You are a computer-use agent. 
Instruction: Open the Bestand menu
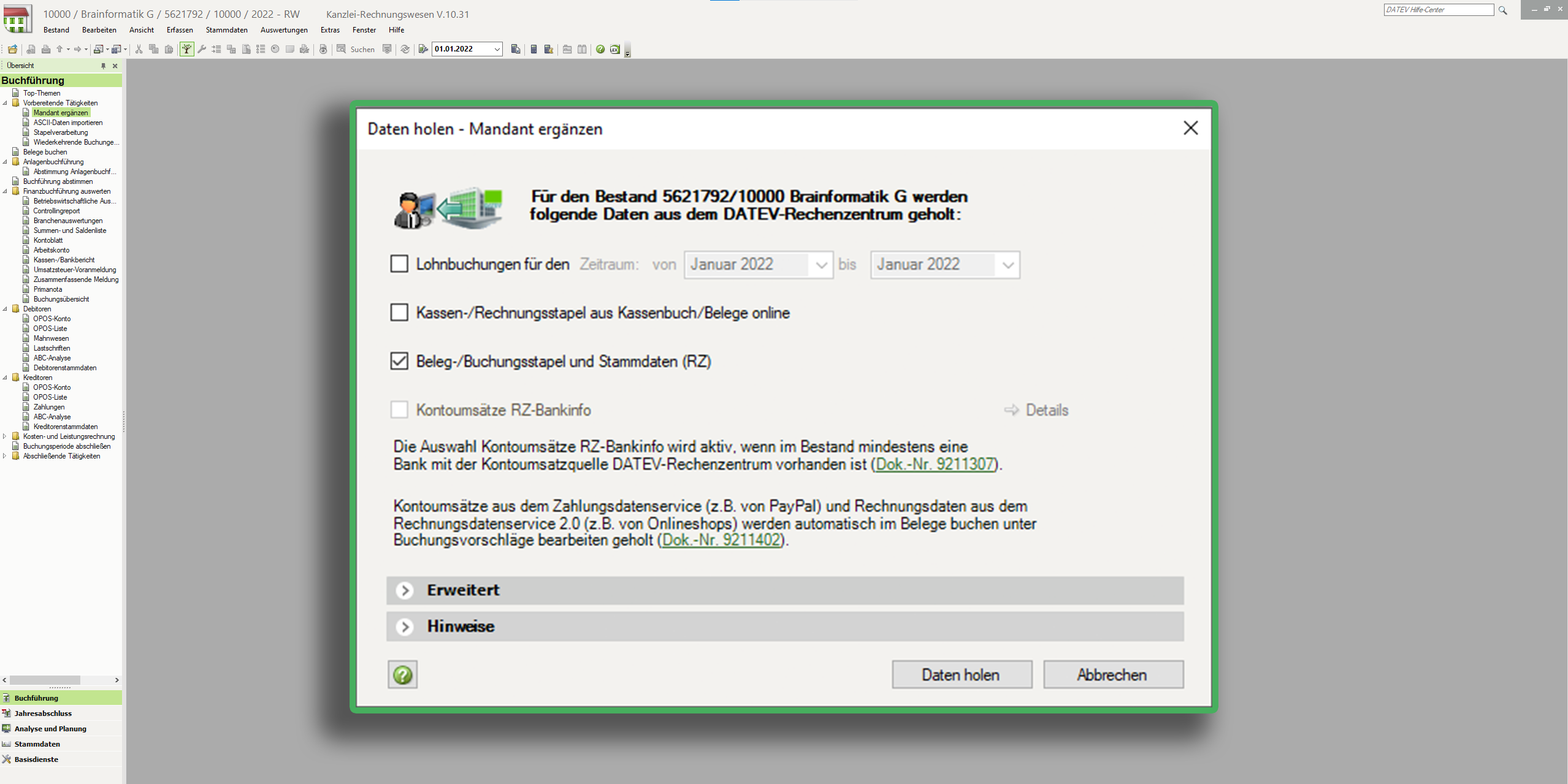(56, 30)
